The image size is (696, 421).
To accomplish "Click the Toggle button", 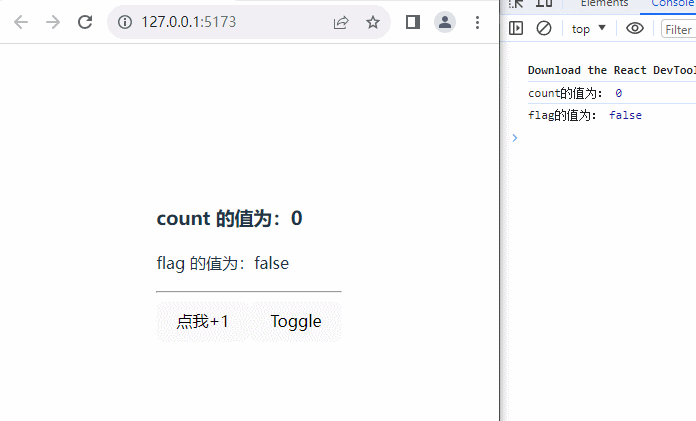I will [x=296, y=321].
